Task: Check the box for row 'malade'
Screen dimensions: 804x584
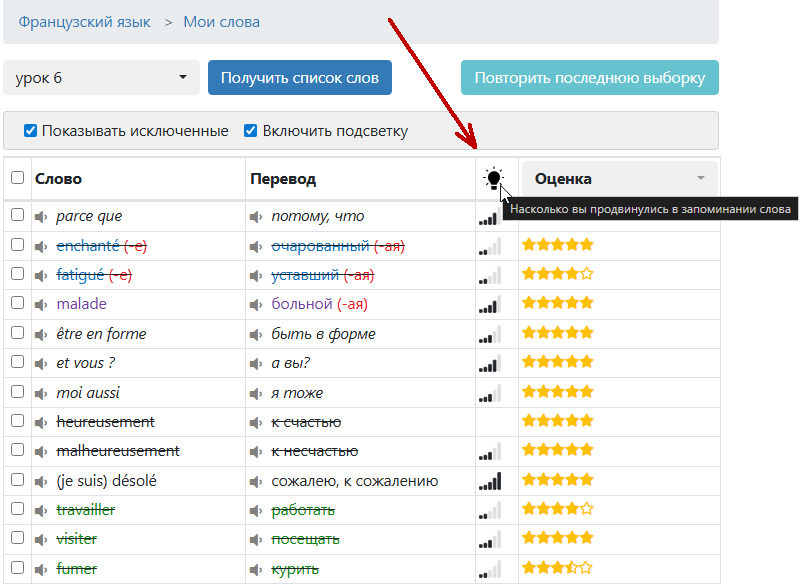Action: [x=17, y=303]
